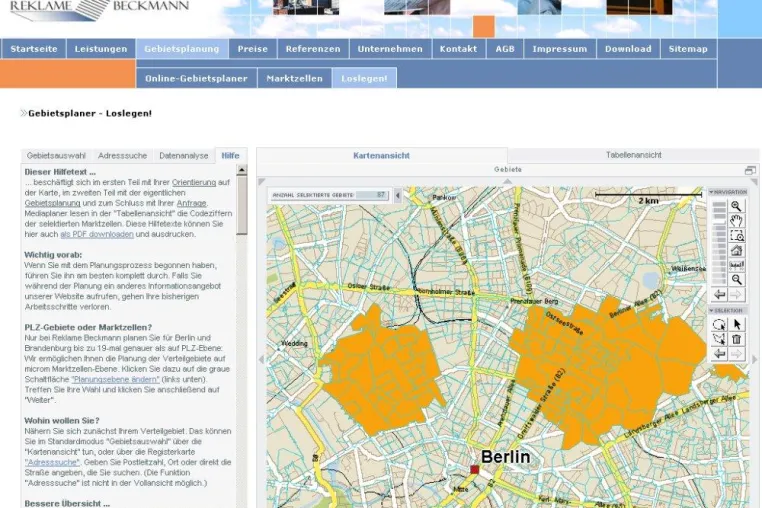Select the zoom in magnifier tool
Image resolution: width=762 pixels, height=508 pixels.
click(737, 206)
